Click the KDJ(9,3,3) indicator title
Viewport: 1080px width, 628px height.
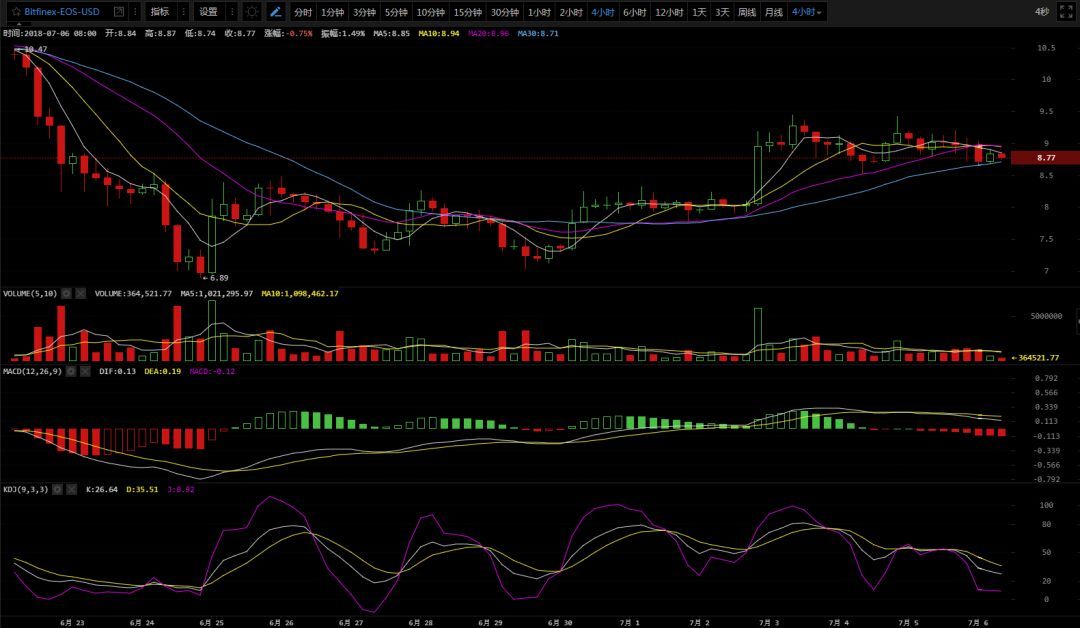coord(25,490)
